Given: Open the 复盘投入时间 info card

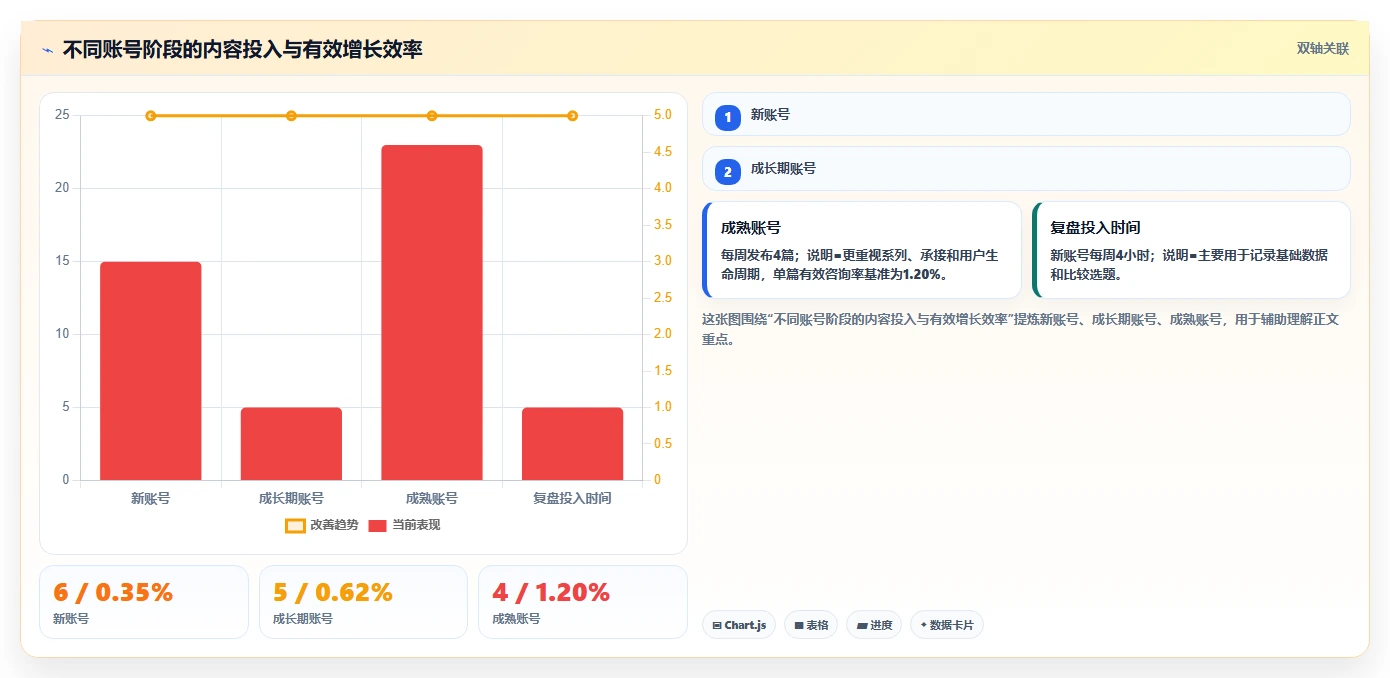Looking at the screenshot, I should pos(1191,250).
